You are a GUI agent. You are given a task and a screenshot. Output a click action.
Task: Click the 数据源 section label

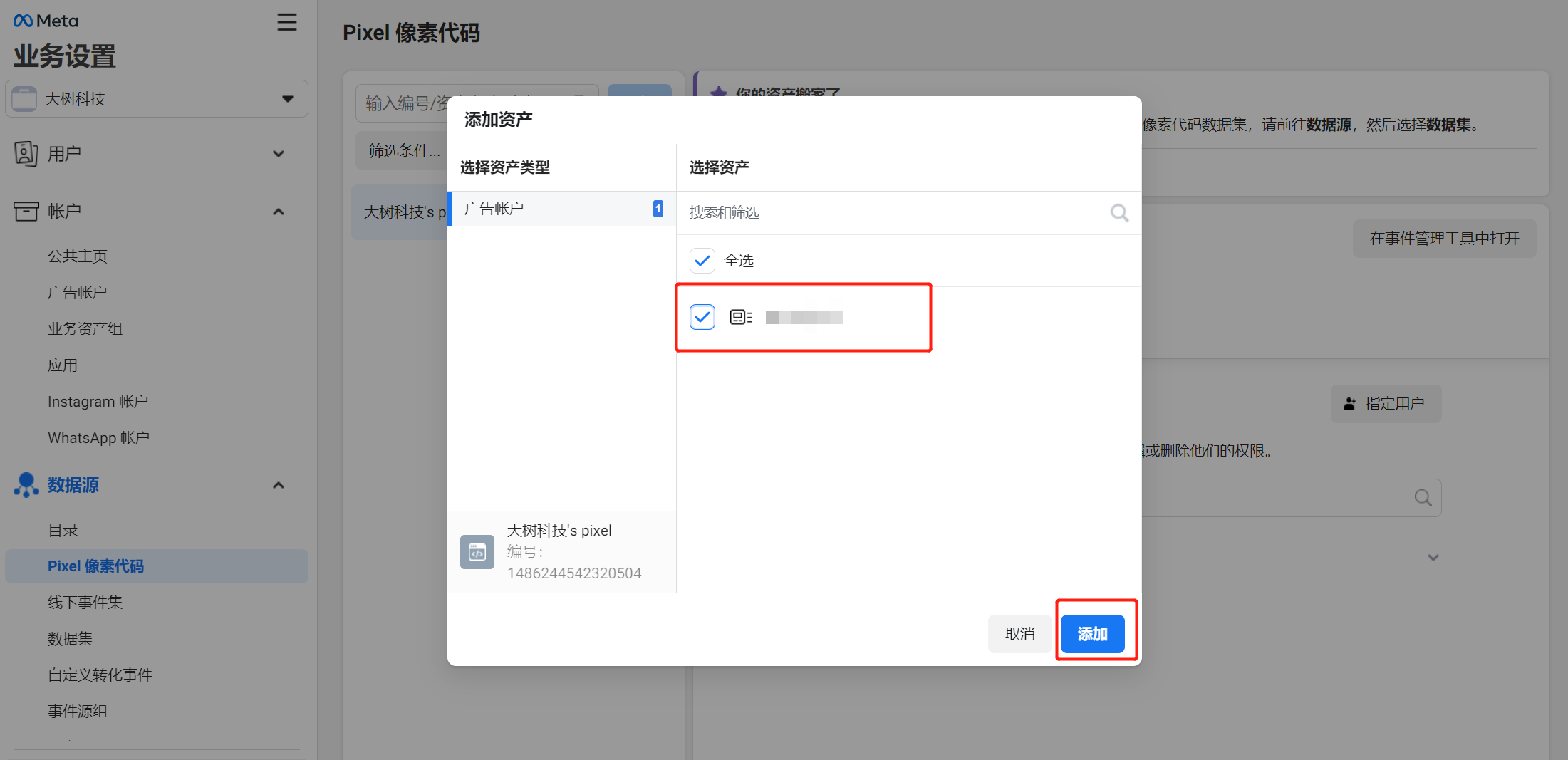[73, 485]
